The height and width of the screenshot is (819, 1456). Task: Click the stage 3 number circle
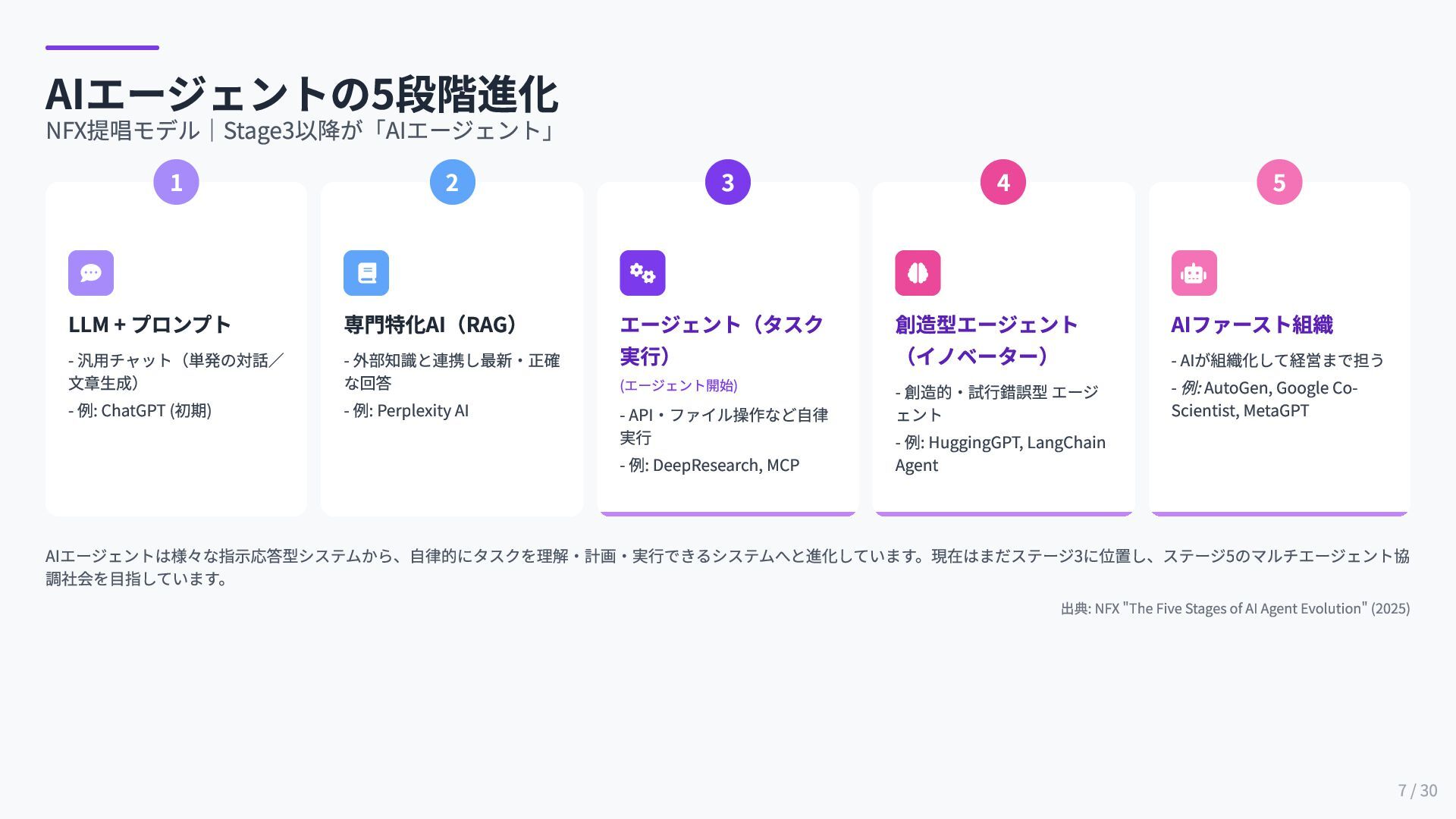[727, 182]
